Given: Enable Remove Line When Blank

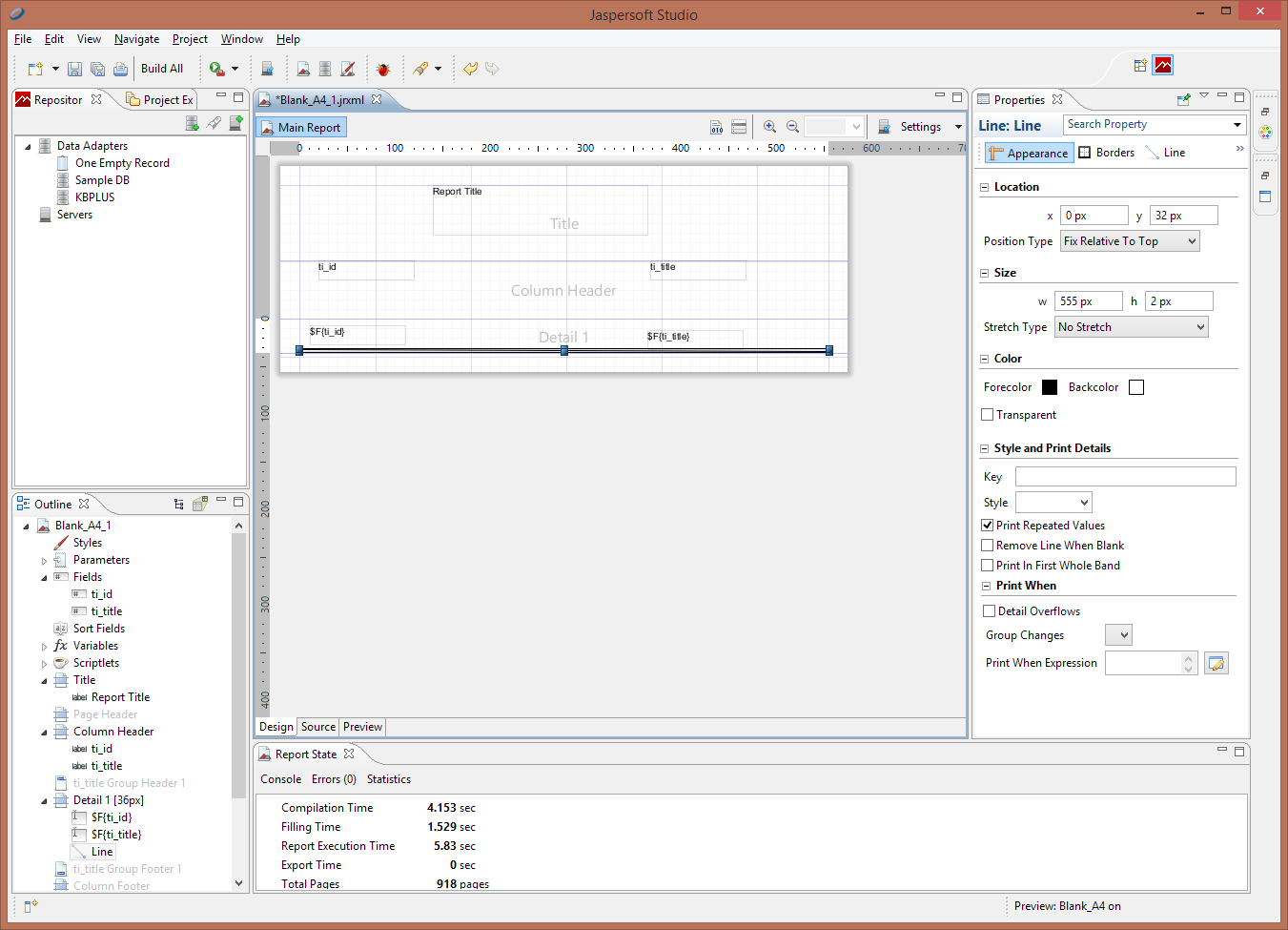Looking at the screenshot, I should [x=988, y=546].
